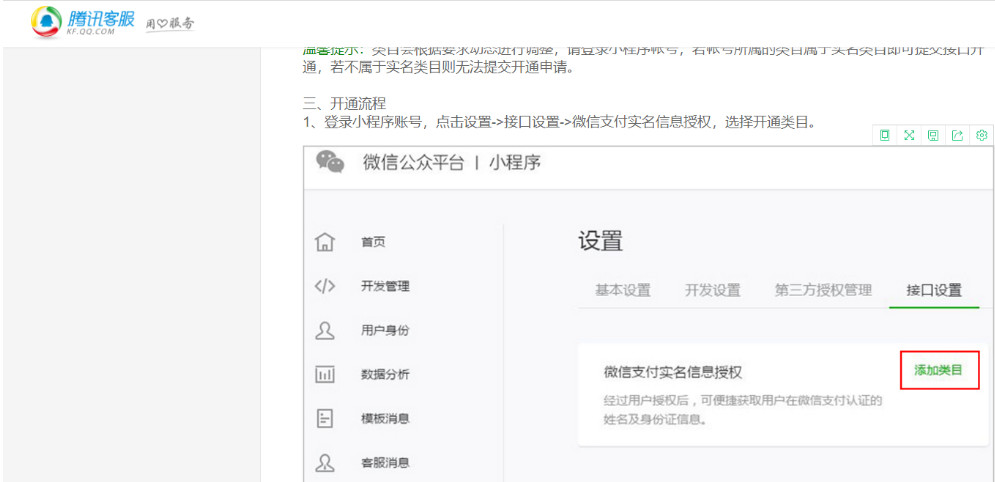995x482 pixels.
Task: Select the 首页 home icon in sidebar
Action: [325, 242]
